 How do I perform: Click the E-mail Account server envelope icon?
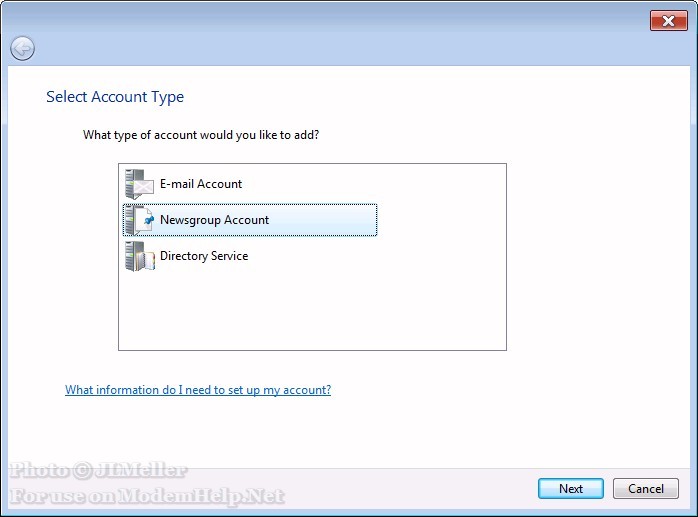140,184
